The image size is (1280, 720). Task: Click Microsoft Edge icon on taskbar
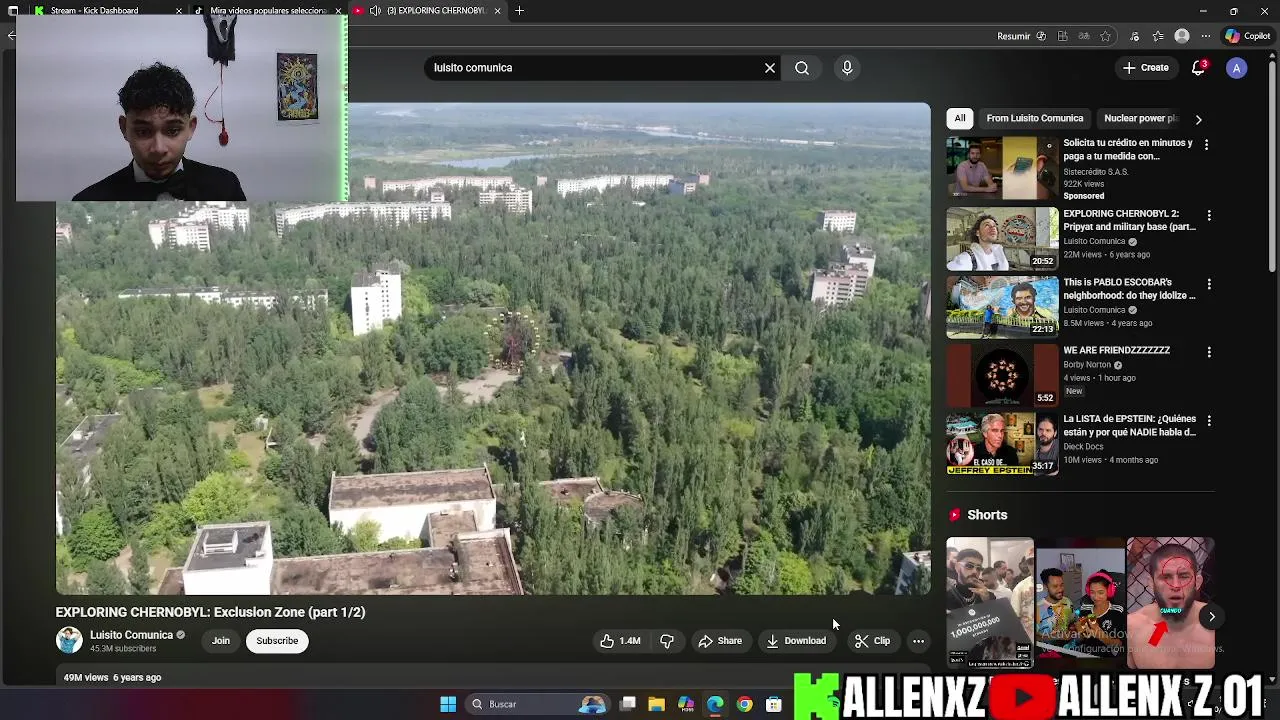click(x=715, y=704)
